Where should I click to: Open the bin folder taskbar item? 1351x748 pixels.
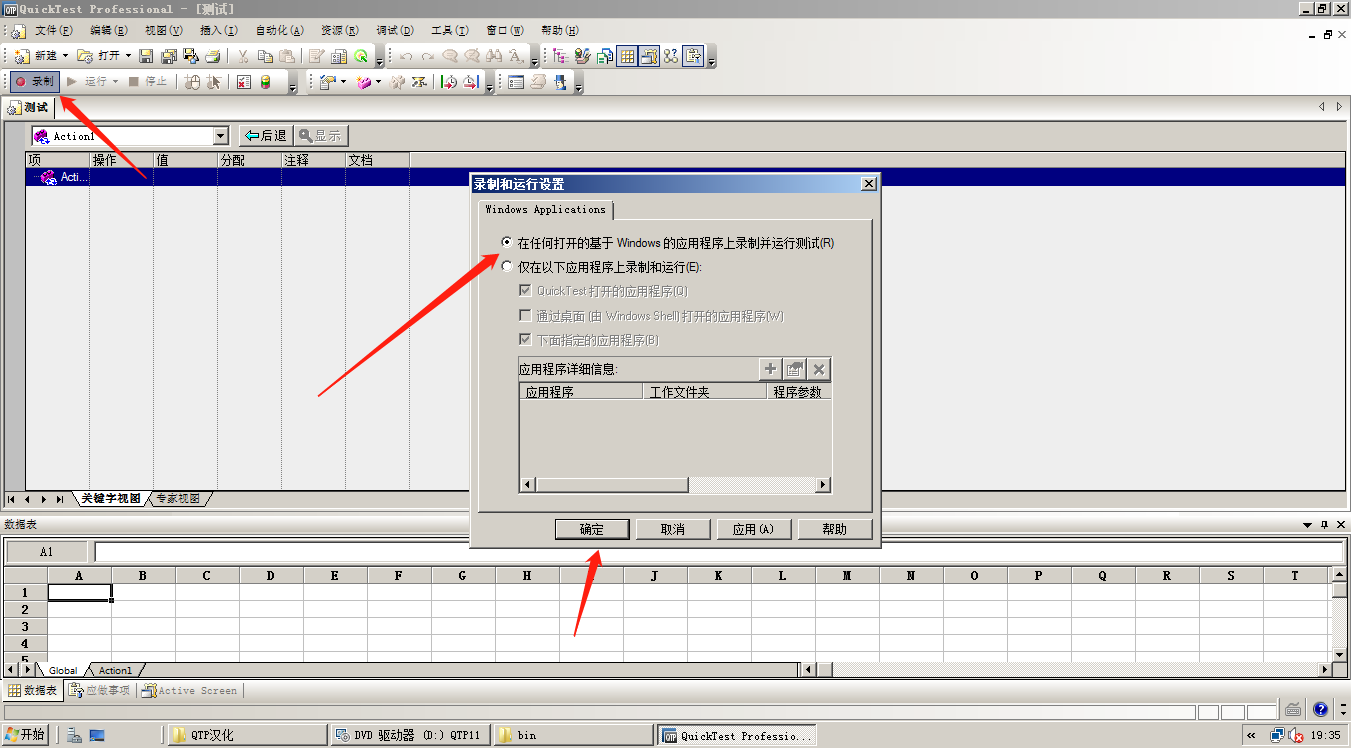click(574, 735)
